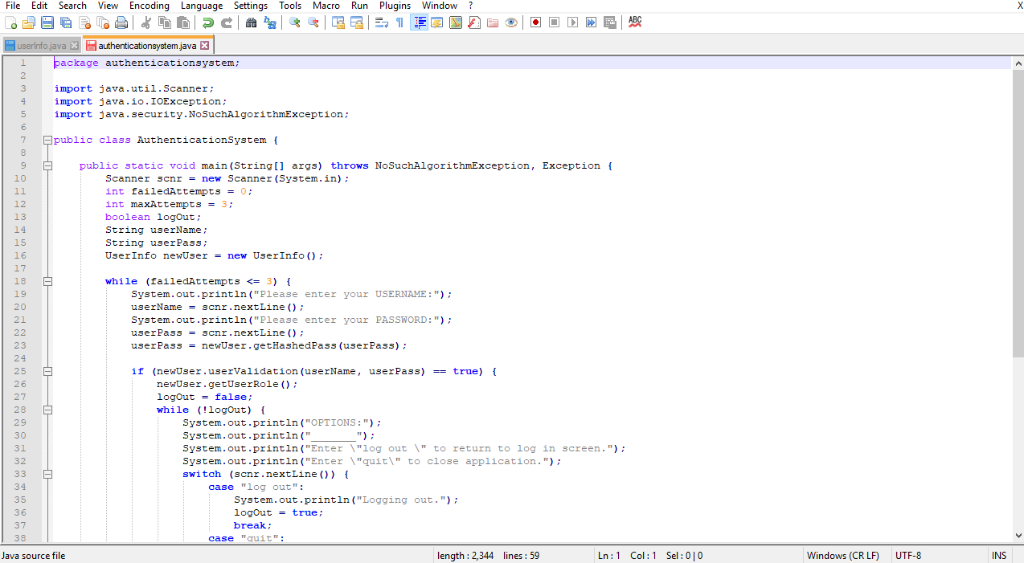Run spell check with the ABC icon
The height and width of the screenshot is (563, 1024).
[x=635, y=22]
